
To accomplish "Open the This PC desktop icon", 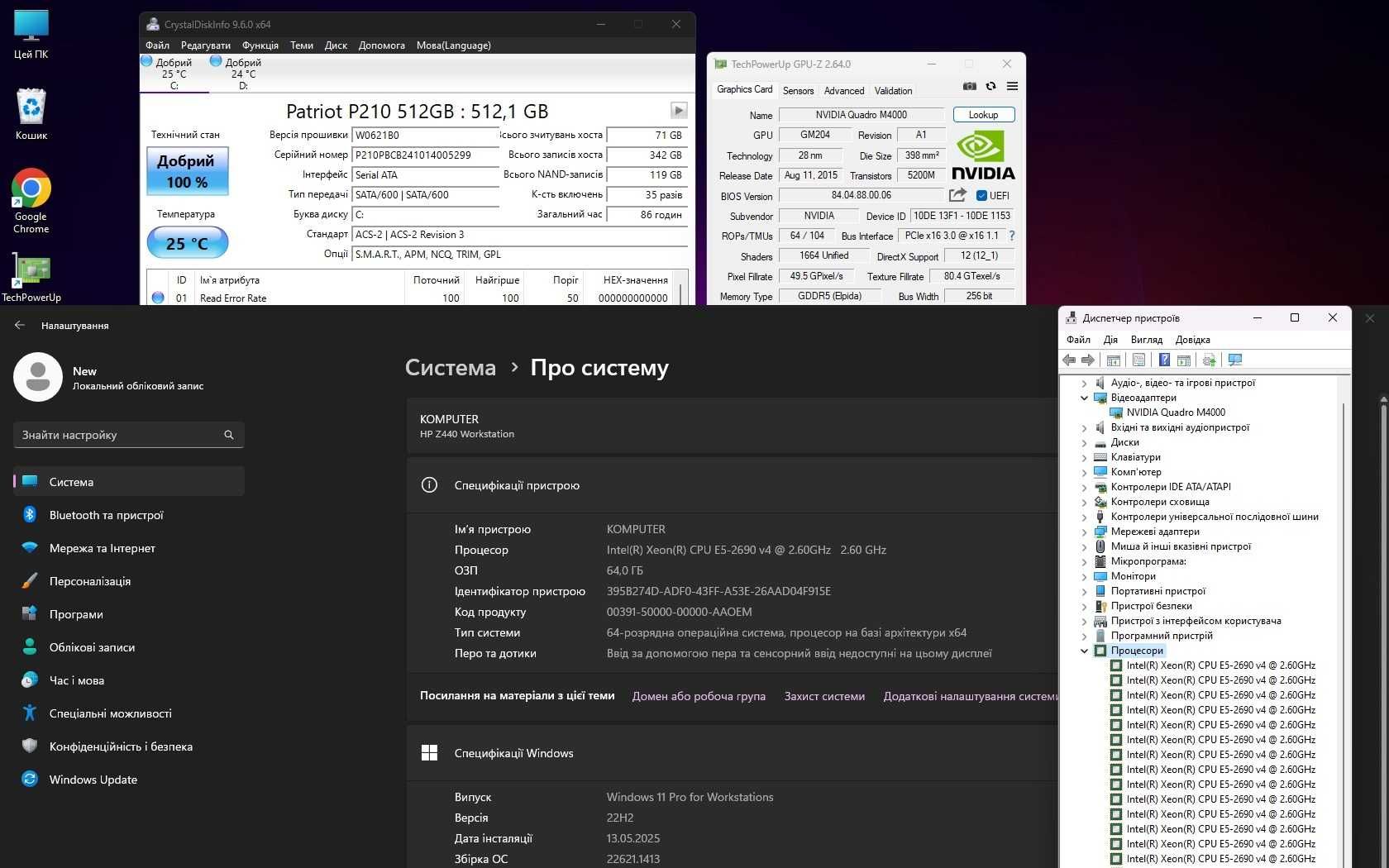I will point(31,36).
